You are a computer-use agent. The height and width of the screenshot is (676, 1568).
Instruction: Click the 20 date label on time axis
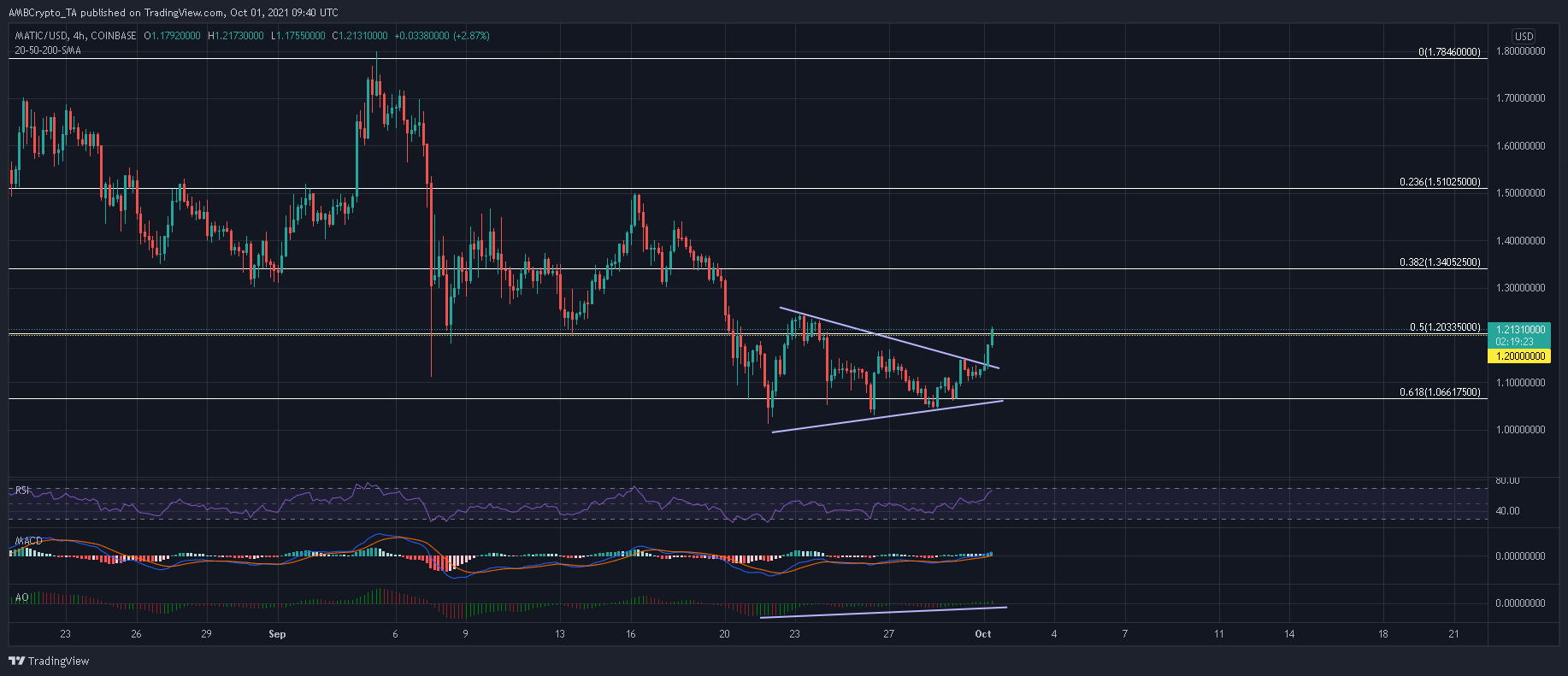(724, 634)
